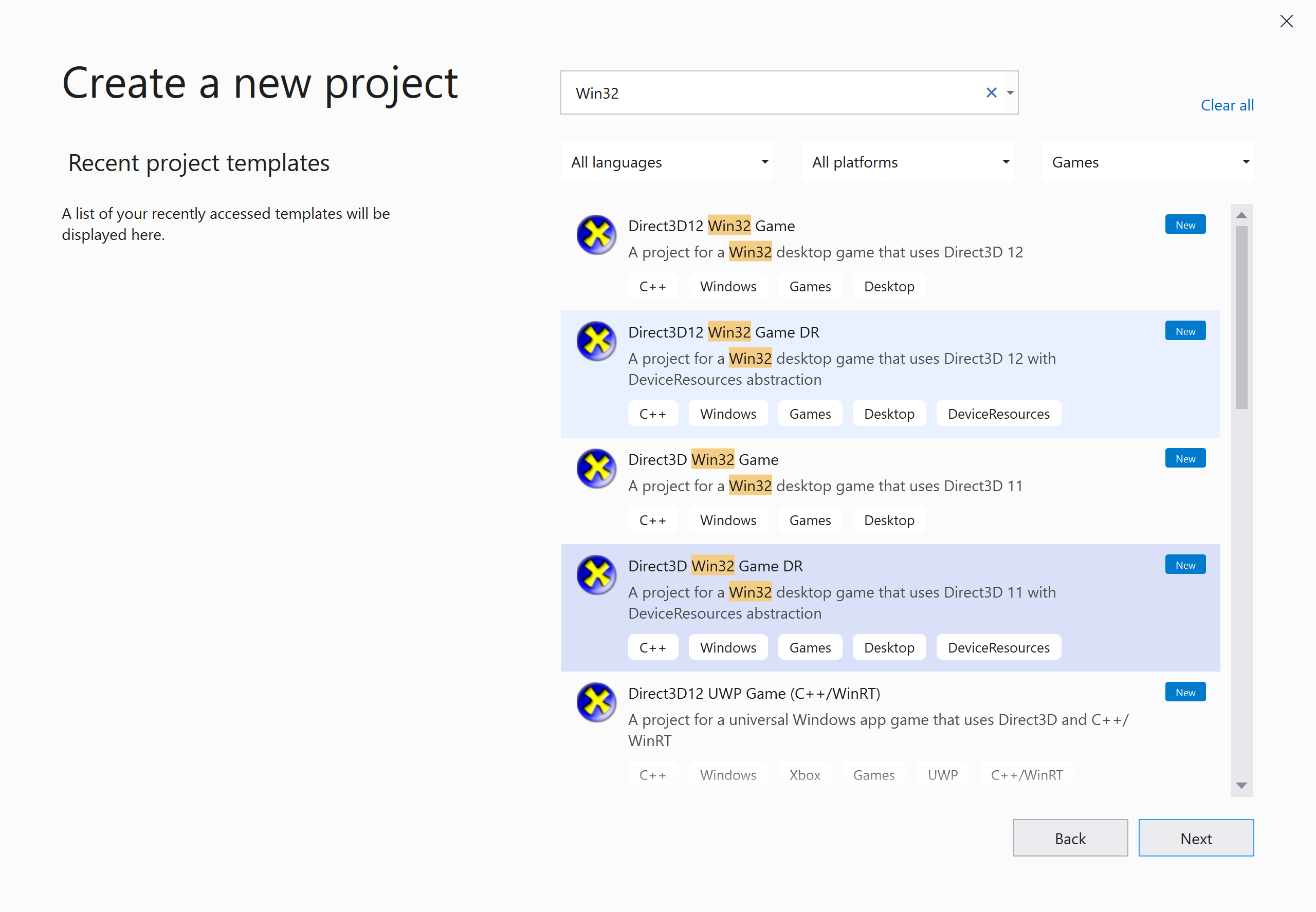Select Direct3D Win32 Game template title
Viewport: 1316px width, 912px height.
pyautogui.click(x=703, y=459)
